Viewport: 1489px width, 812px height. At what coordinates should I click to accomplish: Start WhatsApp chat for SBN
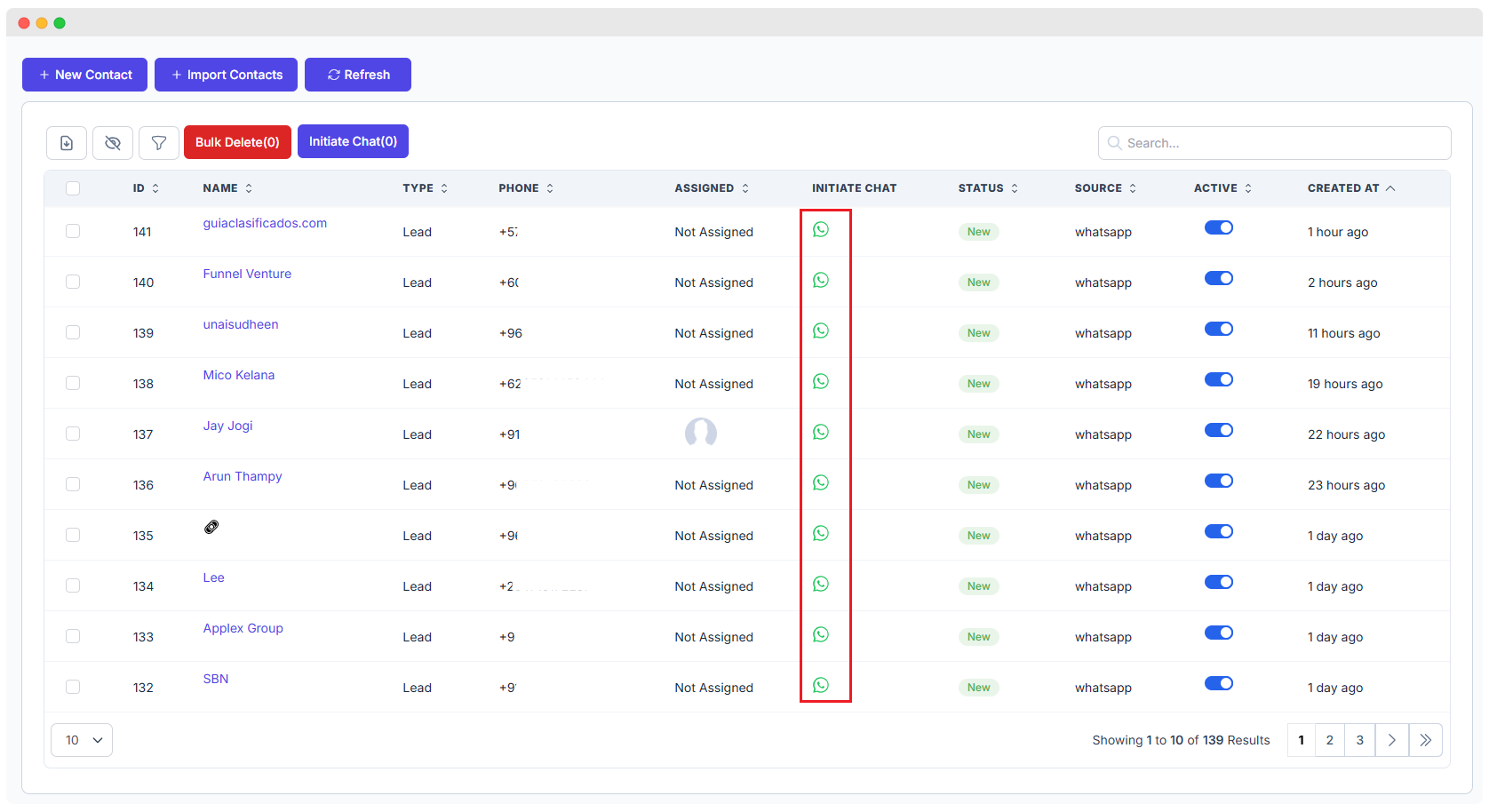click(x=821, y=685)
